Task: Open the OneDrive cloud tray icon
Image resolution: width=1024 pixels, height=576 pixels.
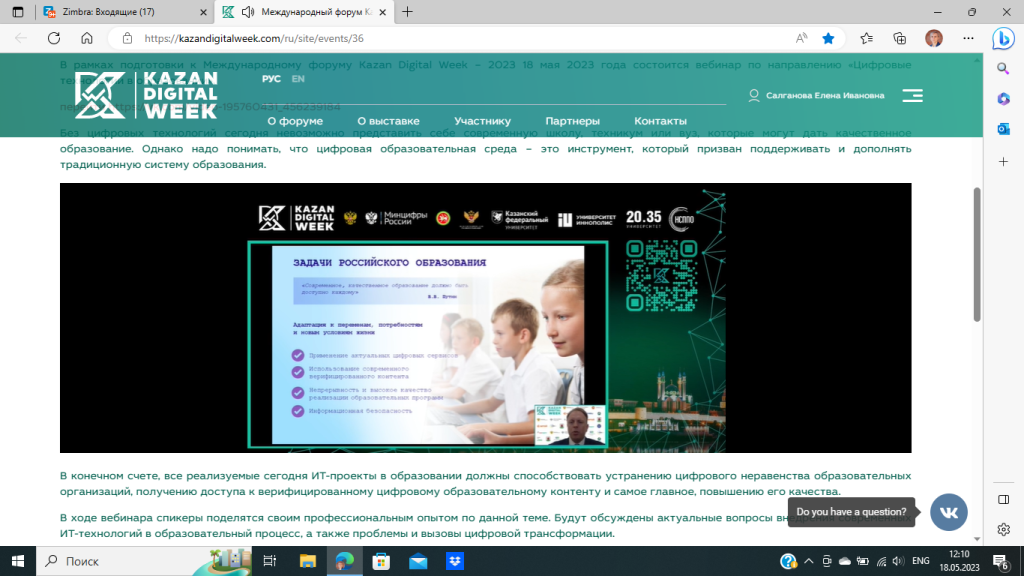Action: pos(845,561)
